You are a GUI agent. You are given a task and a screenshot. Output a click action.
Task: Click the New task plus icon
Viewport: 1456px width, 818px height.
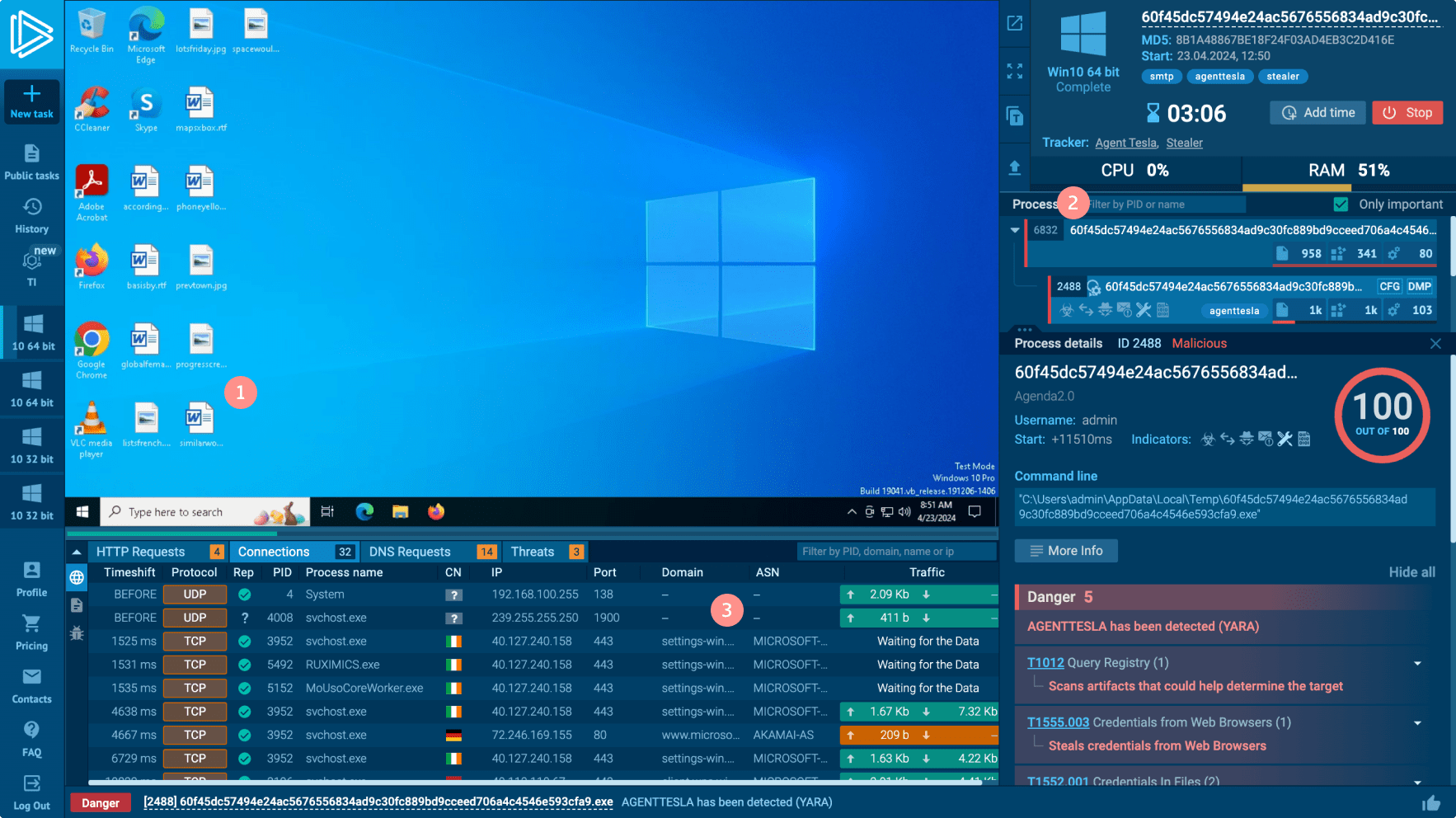click(x=31, y=94)
